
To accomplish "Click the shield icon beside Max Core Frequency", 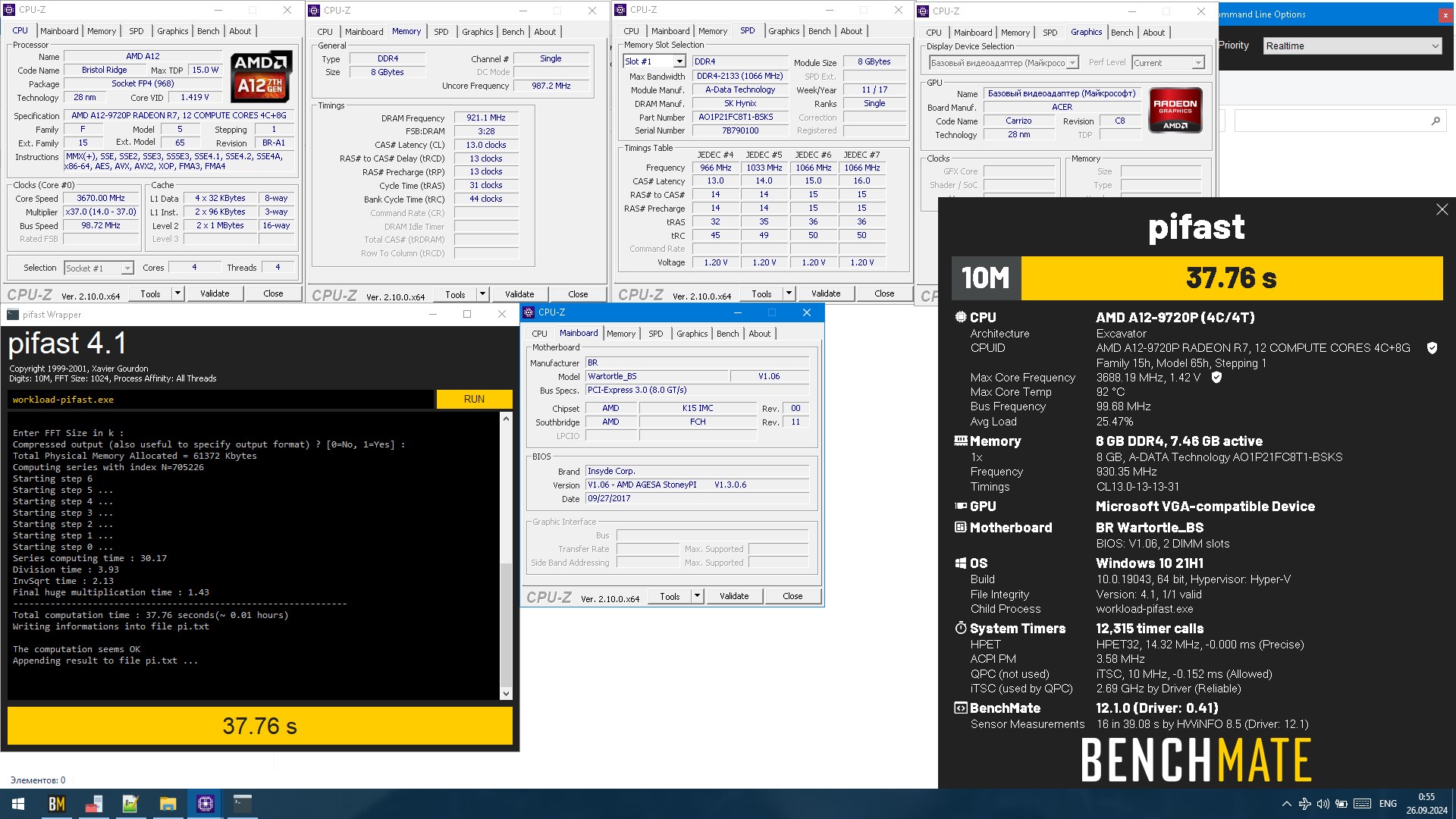I will (x=1216, y=378).
